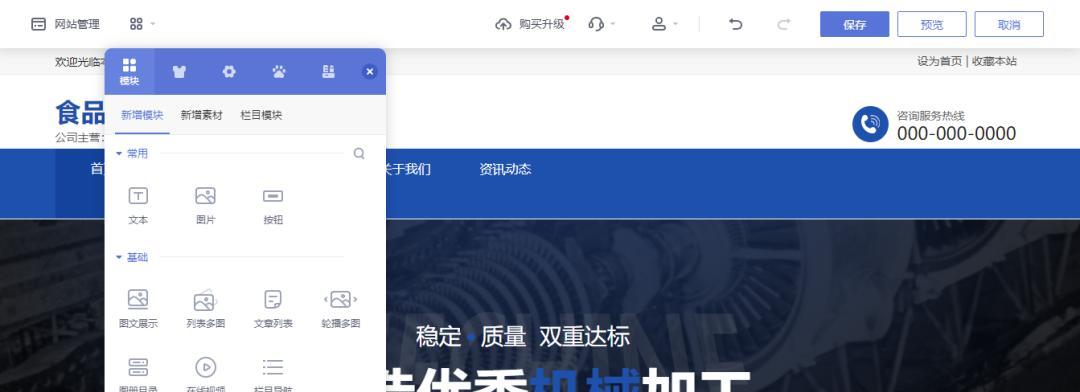This screenshot has height=392, width=1080.
Task: Open the headset customer support icon
Action: [596, 24]
